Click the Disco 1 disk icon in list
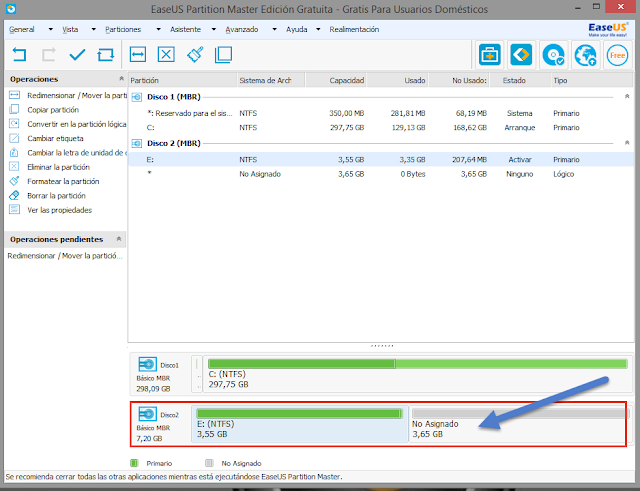The height and width of the screenshot is (491, 640). click(137, 97)
